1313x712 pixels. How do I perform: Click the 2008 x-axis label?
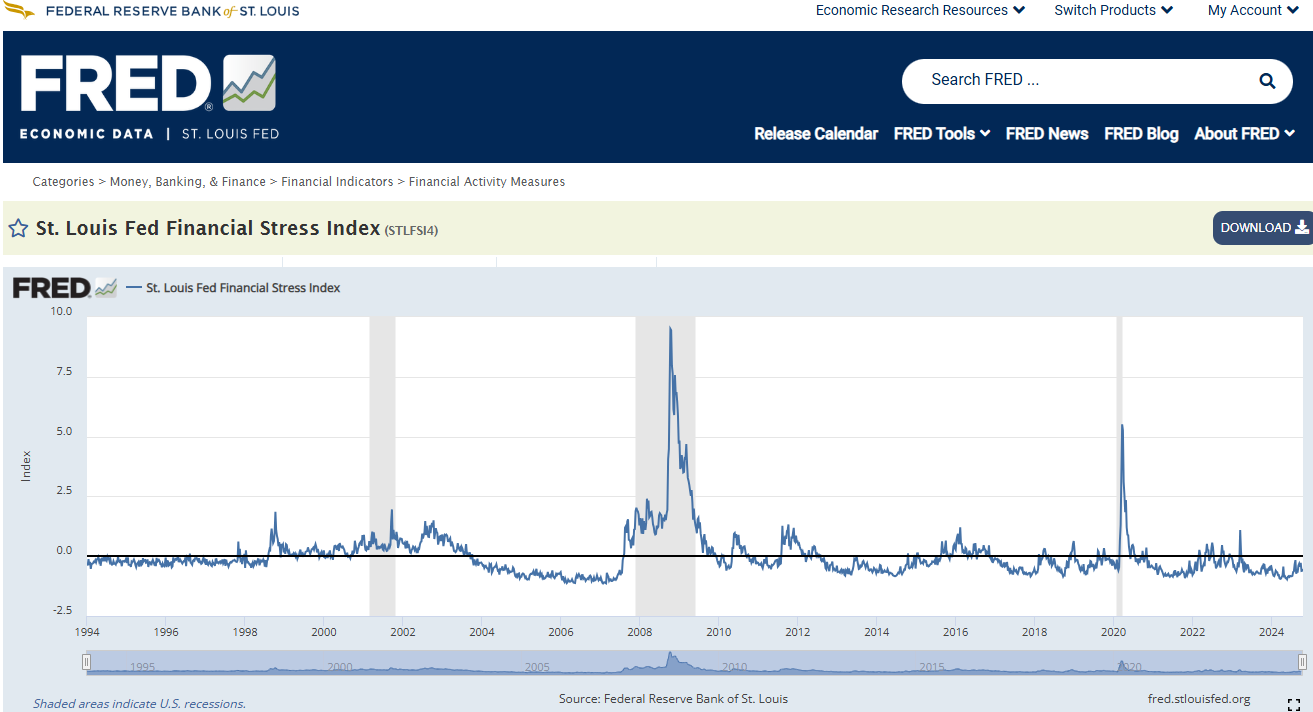point(640,632)
